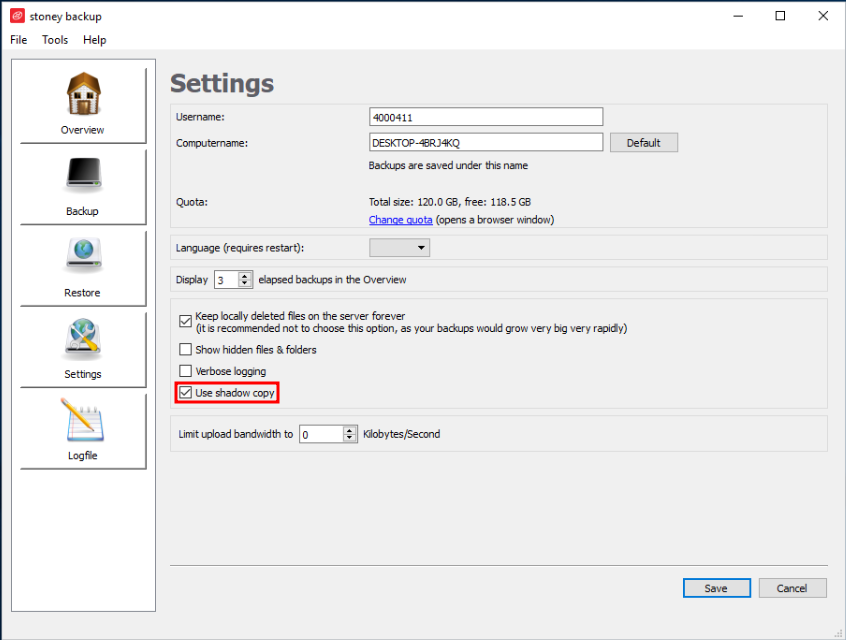Open the Help menu
This screenshot has width=846, height=640.
click(94, 40)
